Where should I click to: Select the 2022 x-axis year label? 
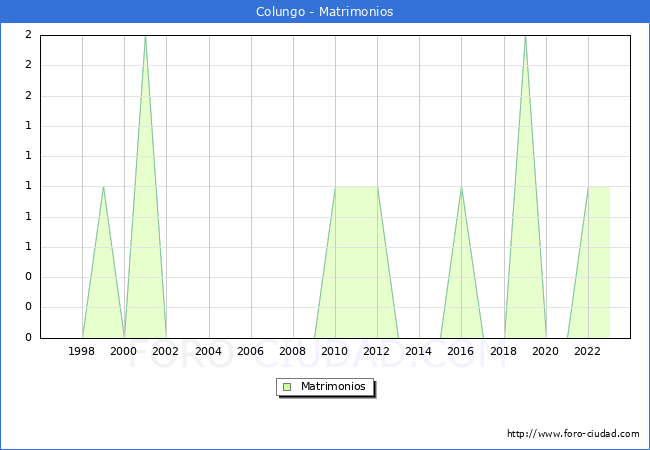coord(588,351)
